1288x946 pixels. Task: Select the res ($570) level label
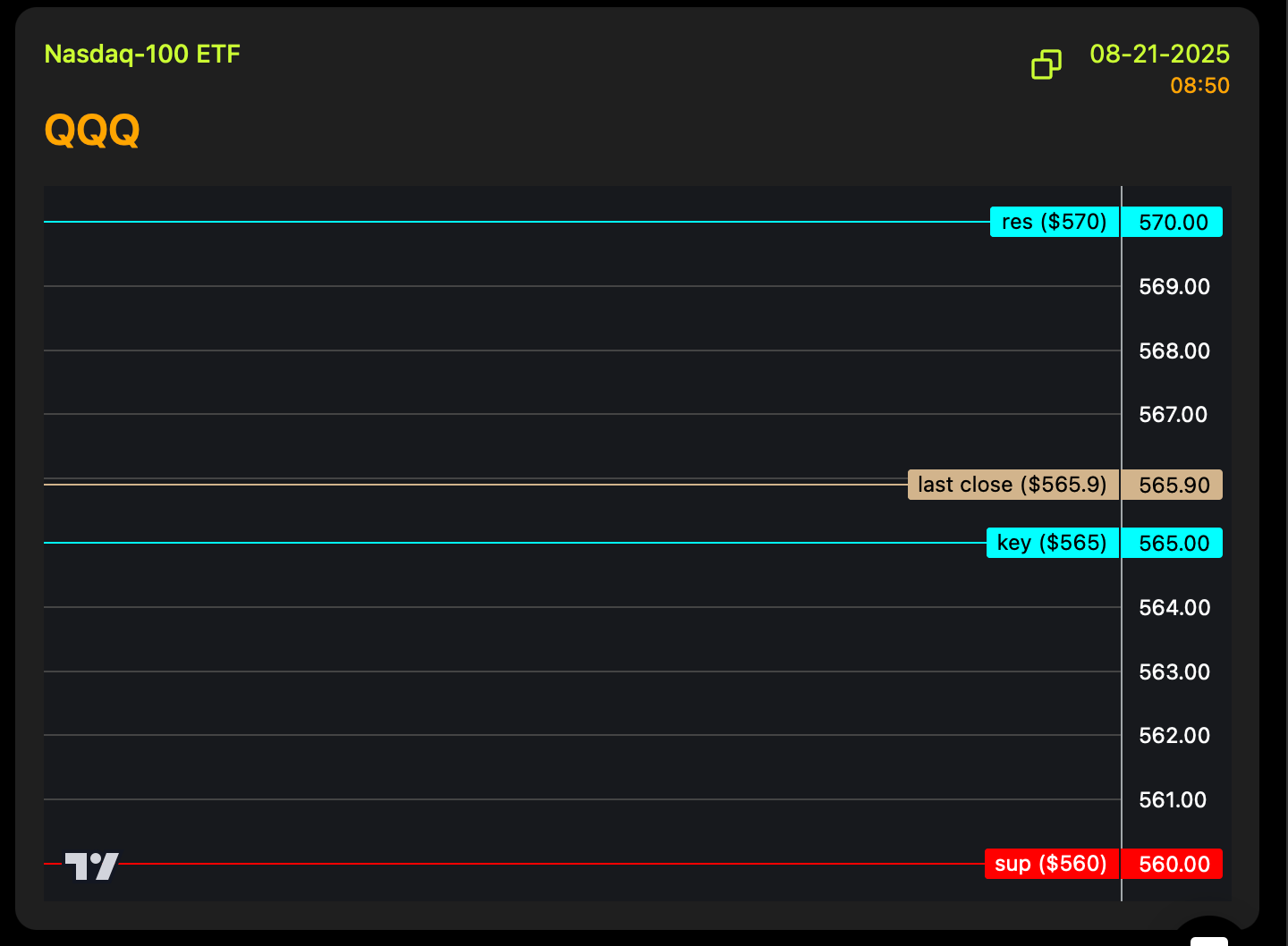pos(1054,222)
